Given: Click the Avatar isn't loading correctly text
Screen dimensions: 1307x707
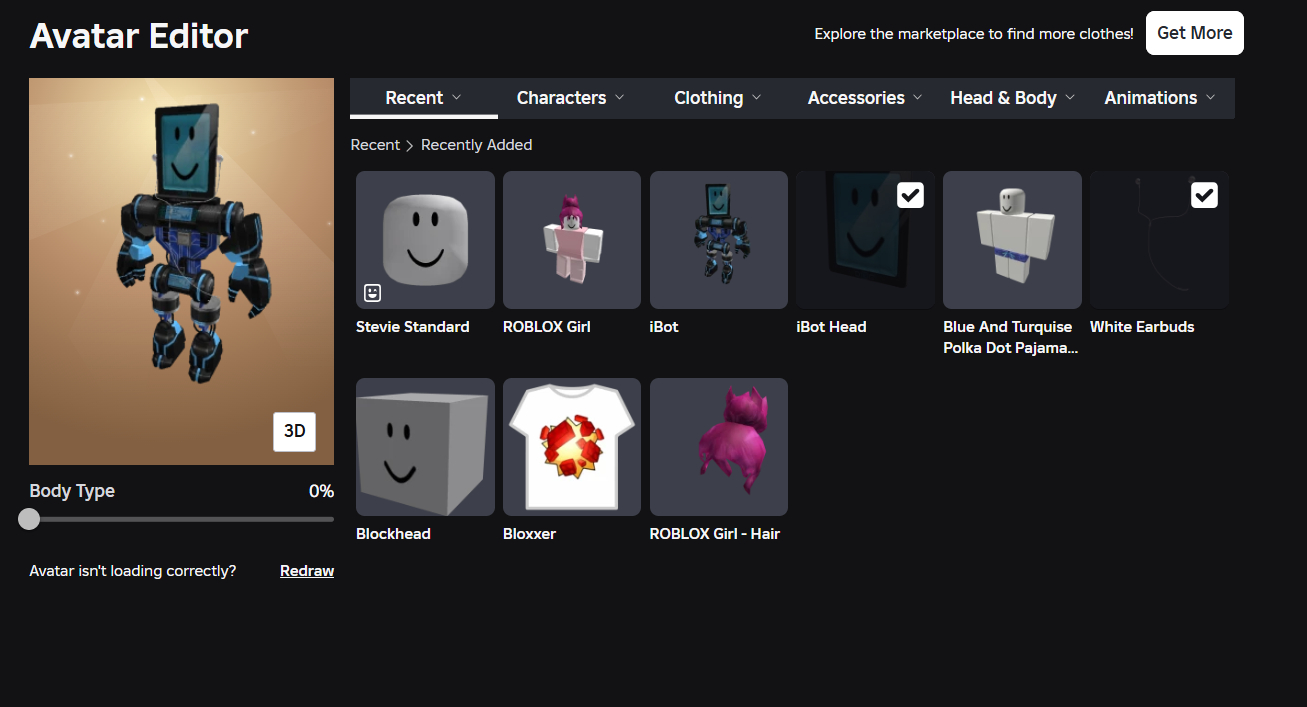Looking at the screenshot, I should point(133,571).
